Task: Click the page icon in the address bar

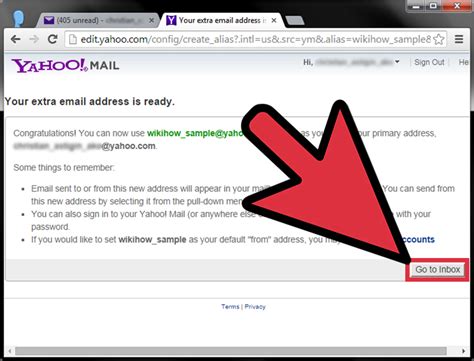Action: [72, 39]
